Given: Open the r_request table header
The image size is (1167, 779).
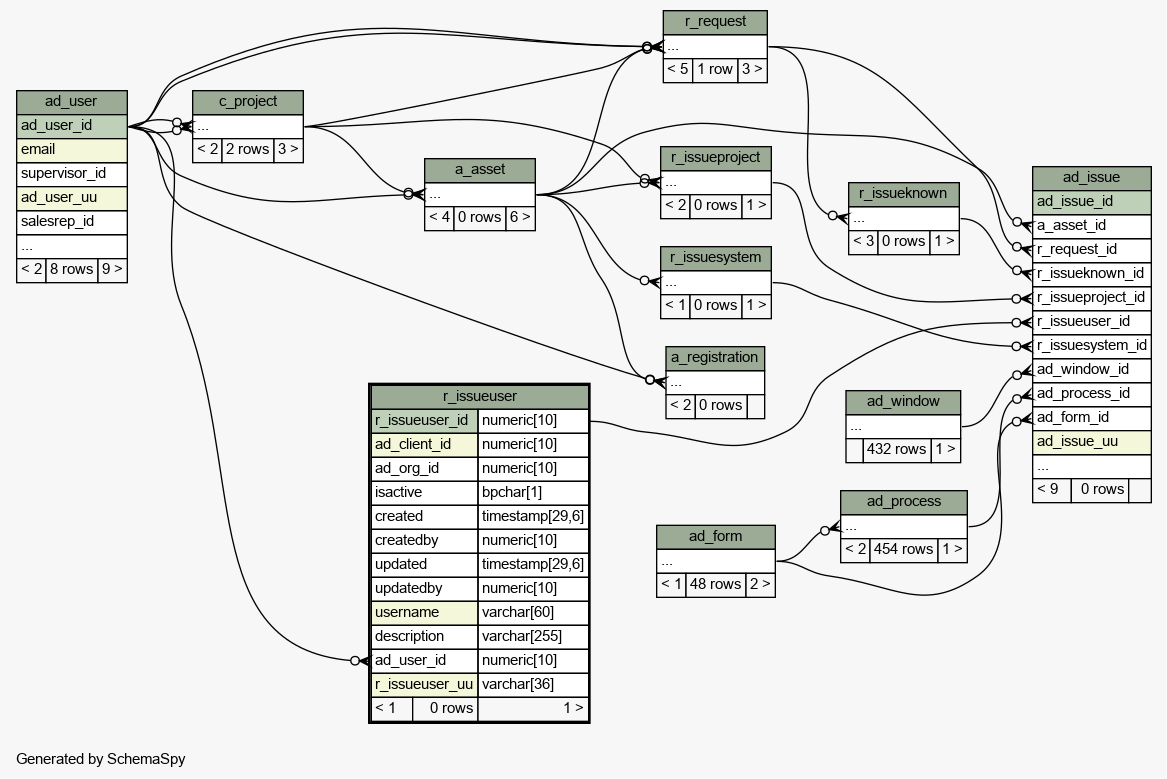Looking at the screenshot, I should click(715, 22).
